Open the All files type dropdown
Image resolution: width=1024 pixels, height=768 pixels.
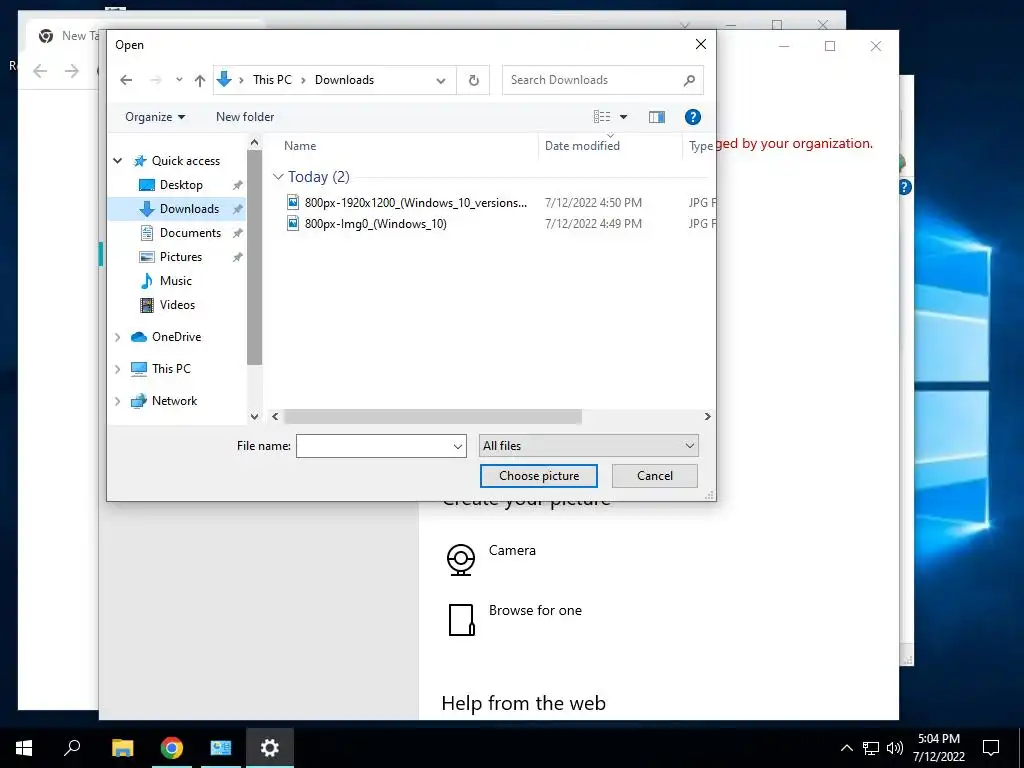588,446
